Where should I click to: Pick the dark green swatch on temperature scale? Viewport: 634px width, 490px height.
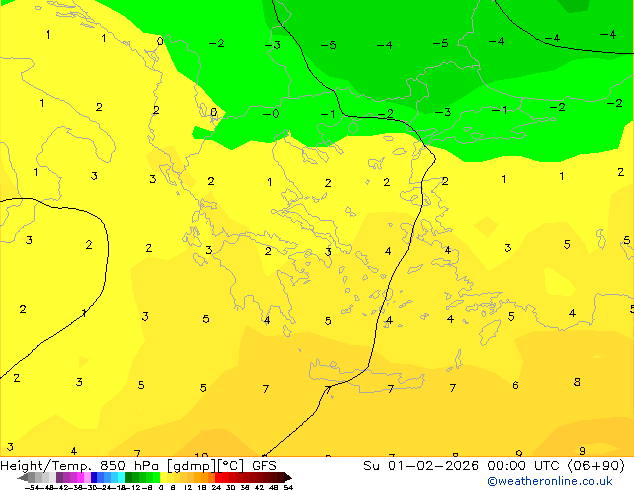128,477
